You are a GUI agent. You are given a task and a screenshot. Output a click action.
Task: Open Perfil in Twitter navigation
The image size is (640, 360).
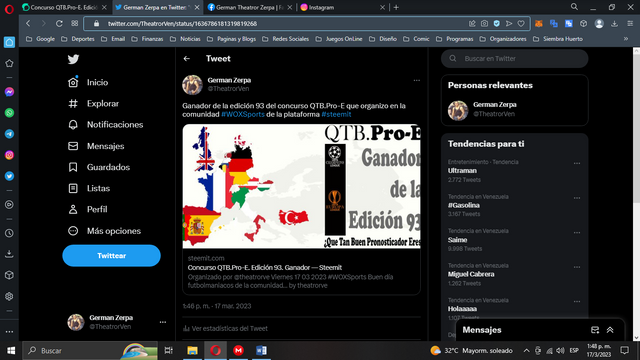click(87, 210)
